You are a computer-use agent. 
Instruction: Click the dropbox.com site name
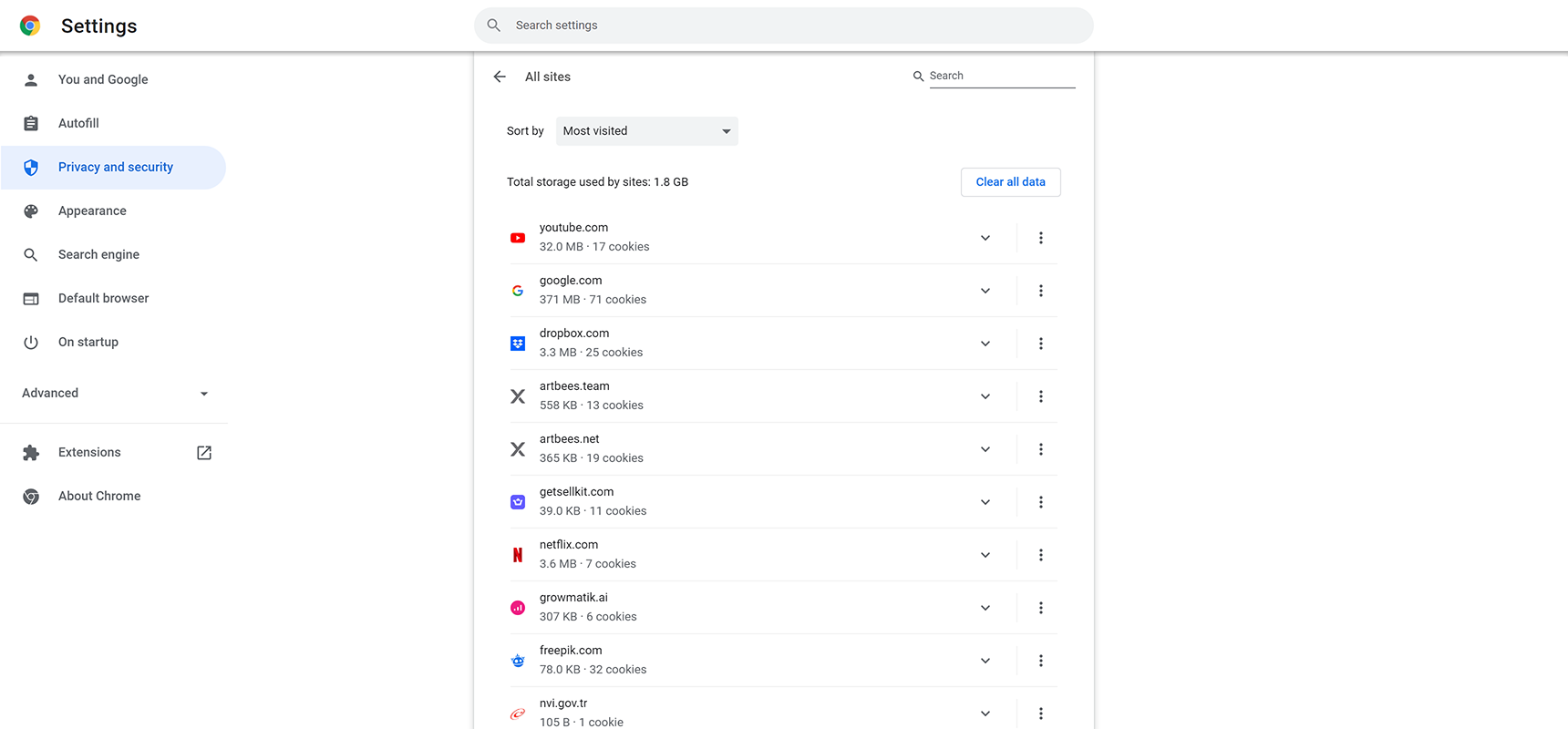pyautogui.click(x=574, y=334)
